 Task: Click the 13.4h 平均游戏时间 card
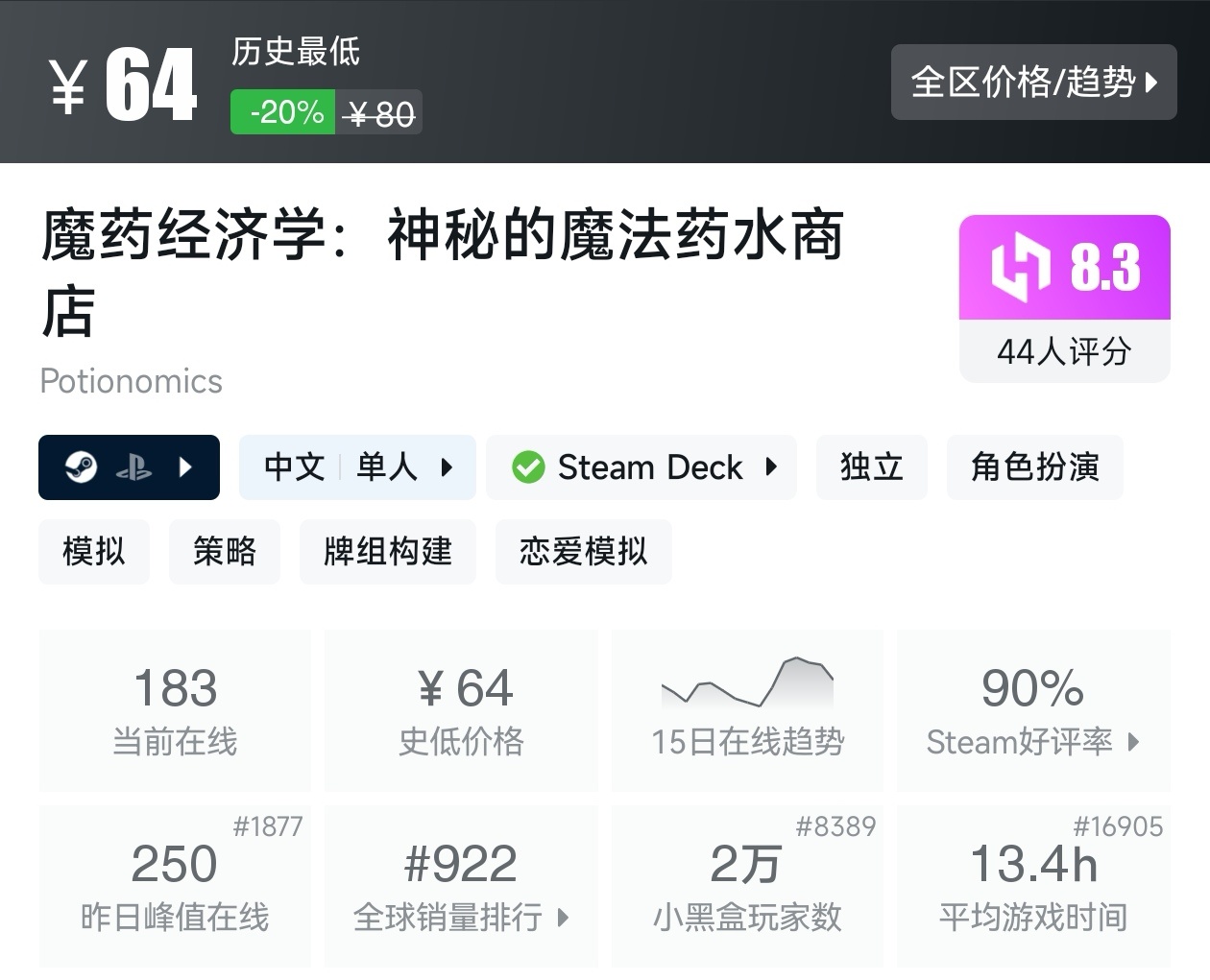(x=1033, y=886)
